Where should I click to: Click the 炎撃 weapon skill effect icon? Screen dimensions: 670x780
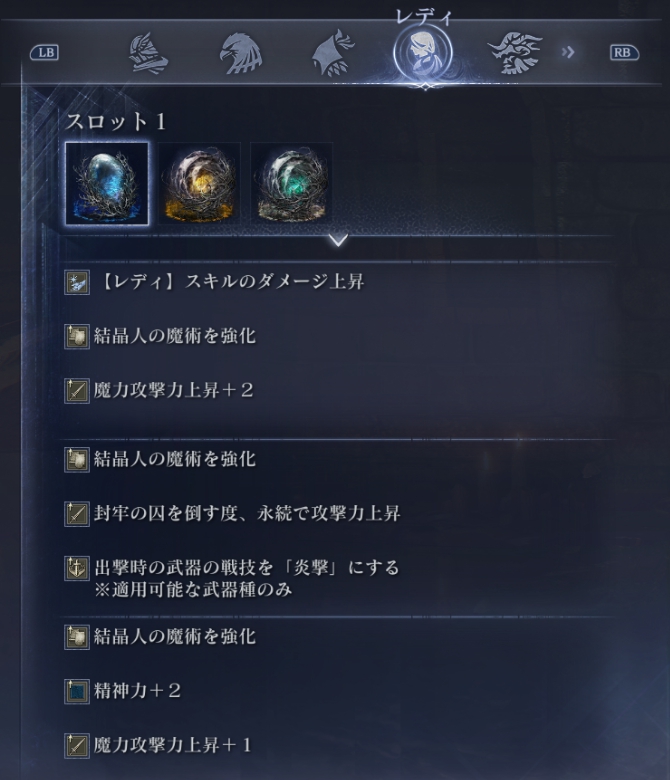77,569
